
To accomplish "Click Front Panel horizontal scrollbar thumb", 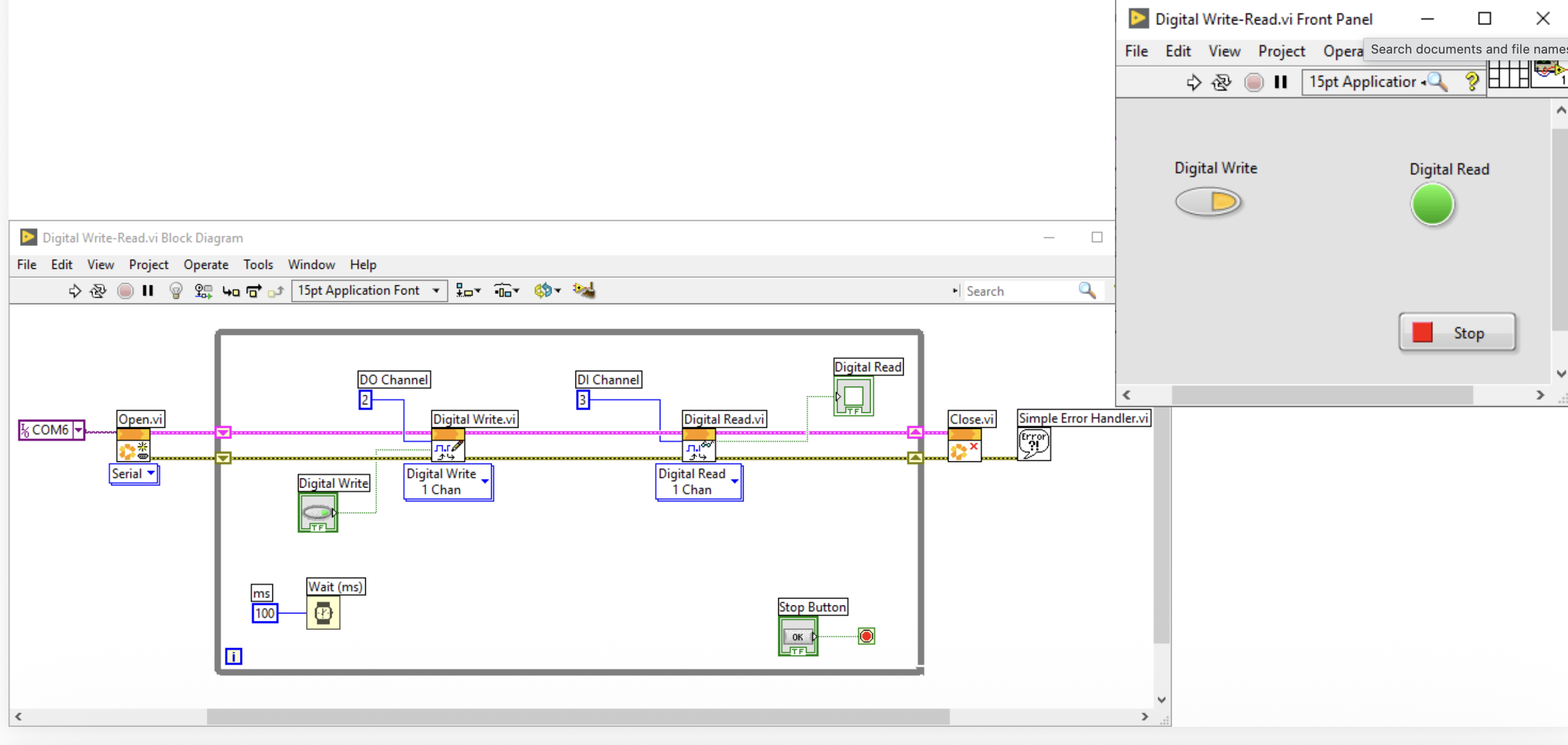I will [x=1322, y=395].
